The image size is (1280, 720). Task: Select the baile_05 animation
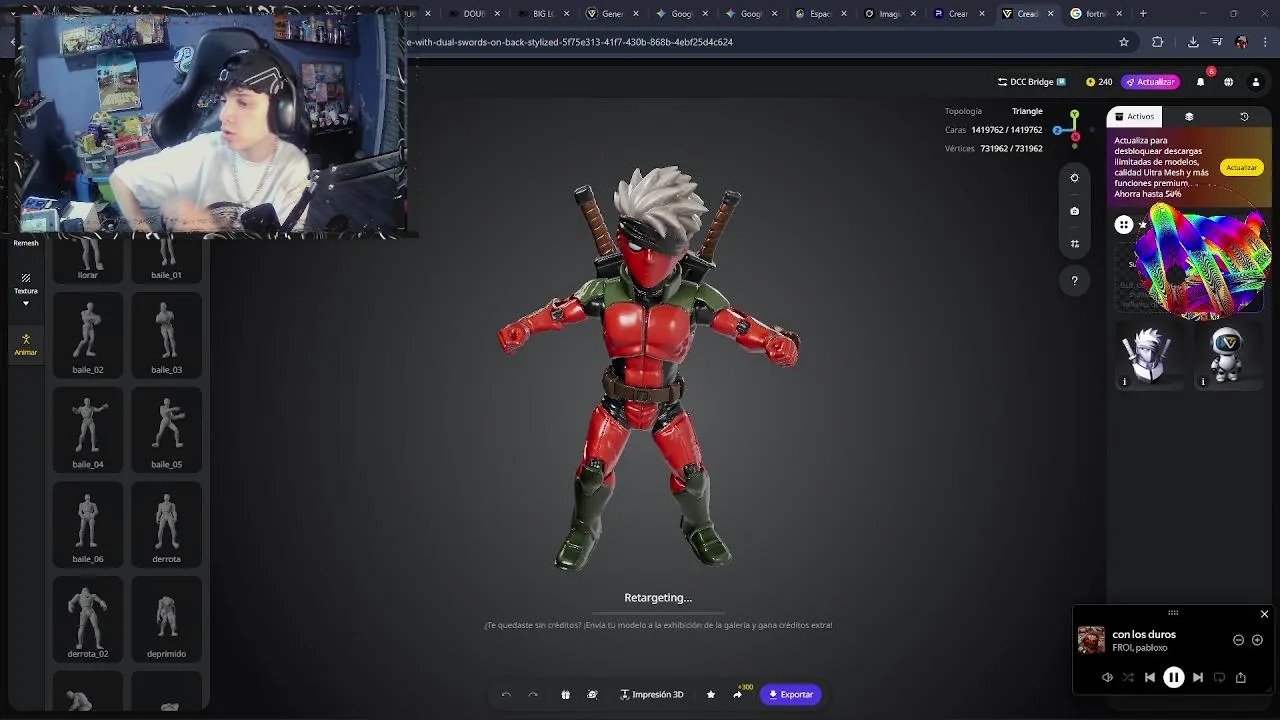click(166, 430)
